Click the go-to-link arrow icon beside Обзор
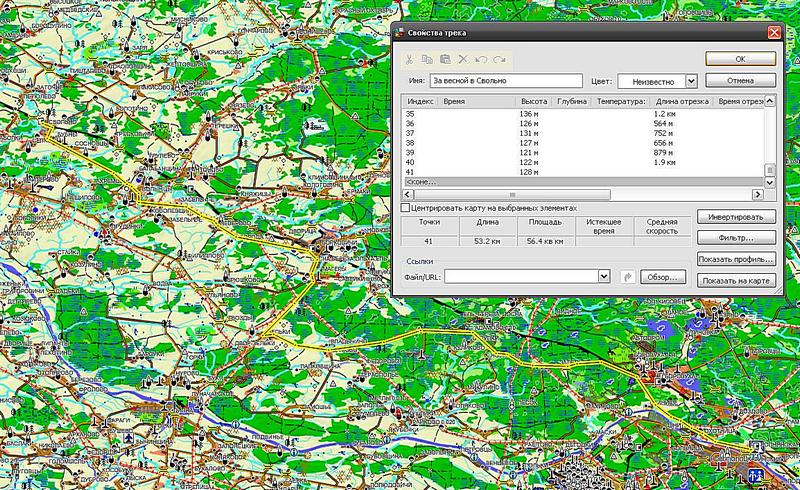800x490 pixels. point(628,277)
